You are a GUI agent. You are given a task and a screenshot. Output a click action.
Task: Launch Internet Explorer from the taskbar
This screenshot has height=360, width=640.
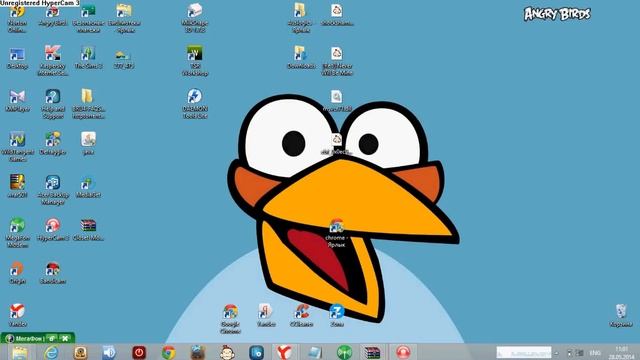(x=51, y=353)
